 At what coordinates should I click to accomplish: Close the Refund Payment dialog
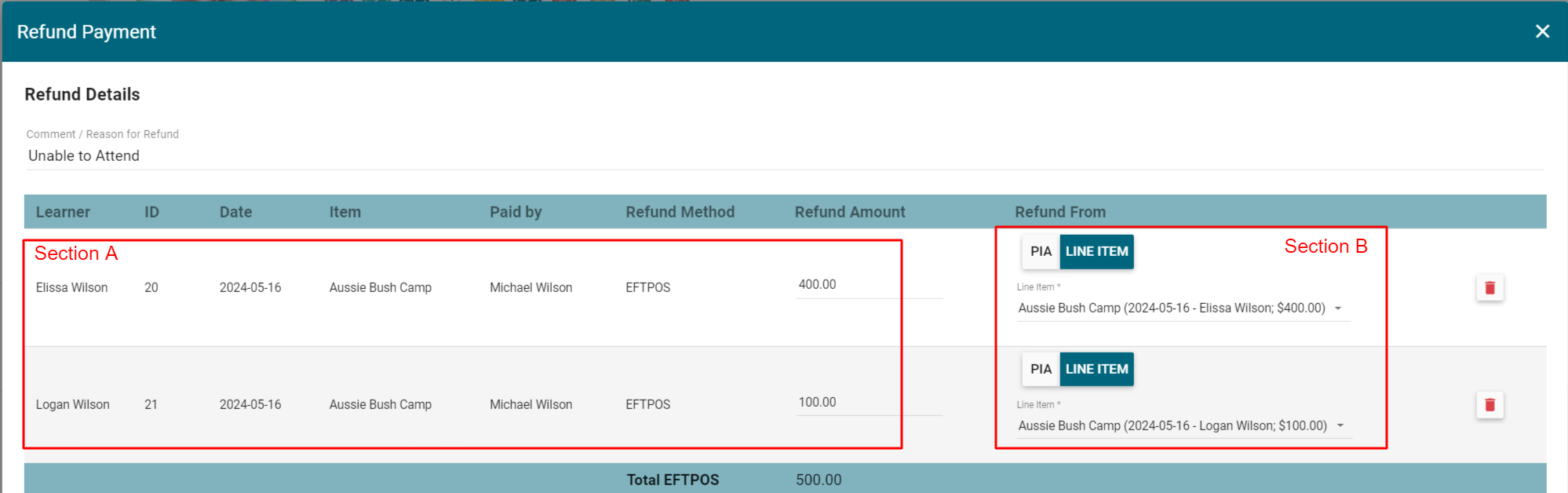pyautogui.click(x=1541, y=31)
